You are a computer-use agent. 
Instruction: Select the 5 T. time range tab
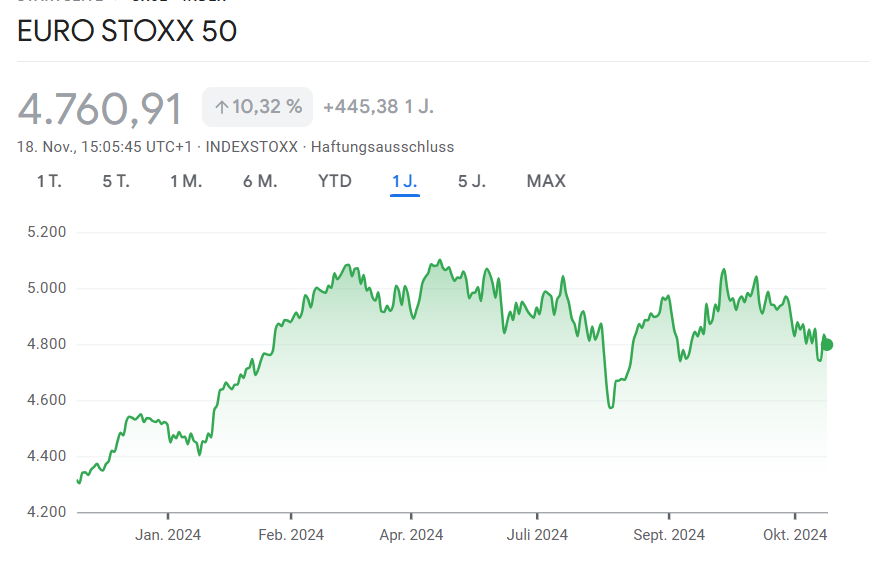click(116, 181)
